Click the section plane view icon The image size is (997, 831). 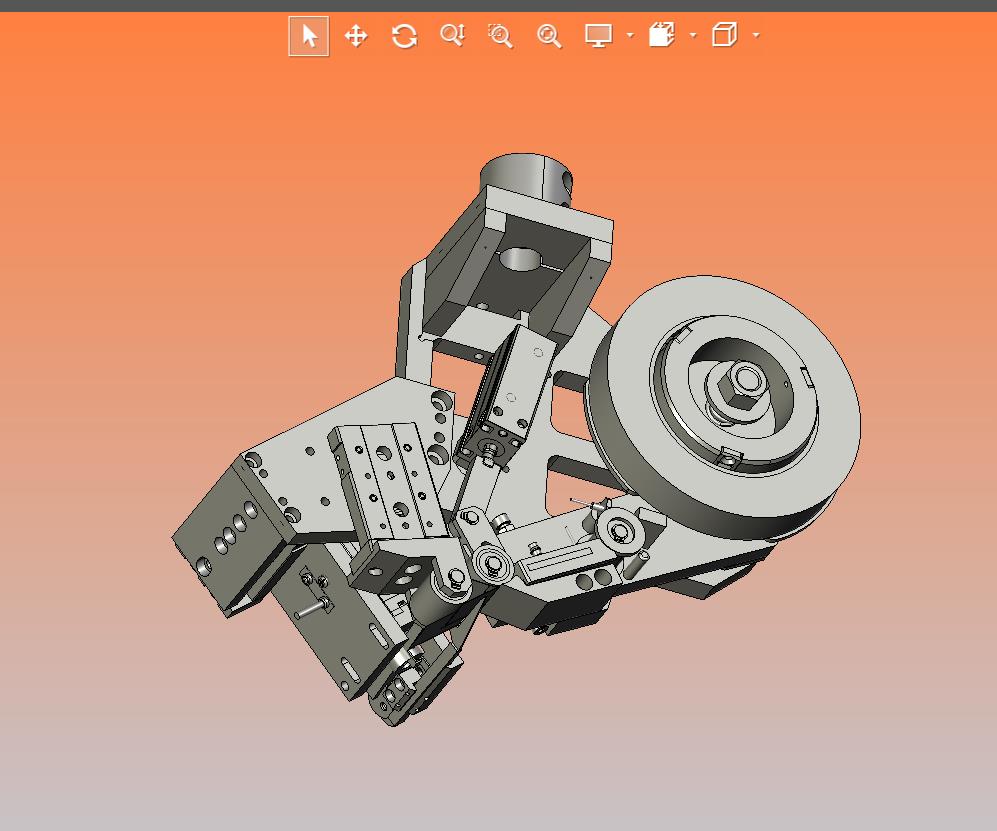pos(661,35)
